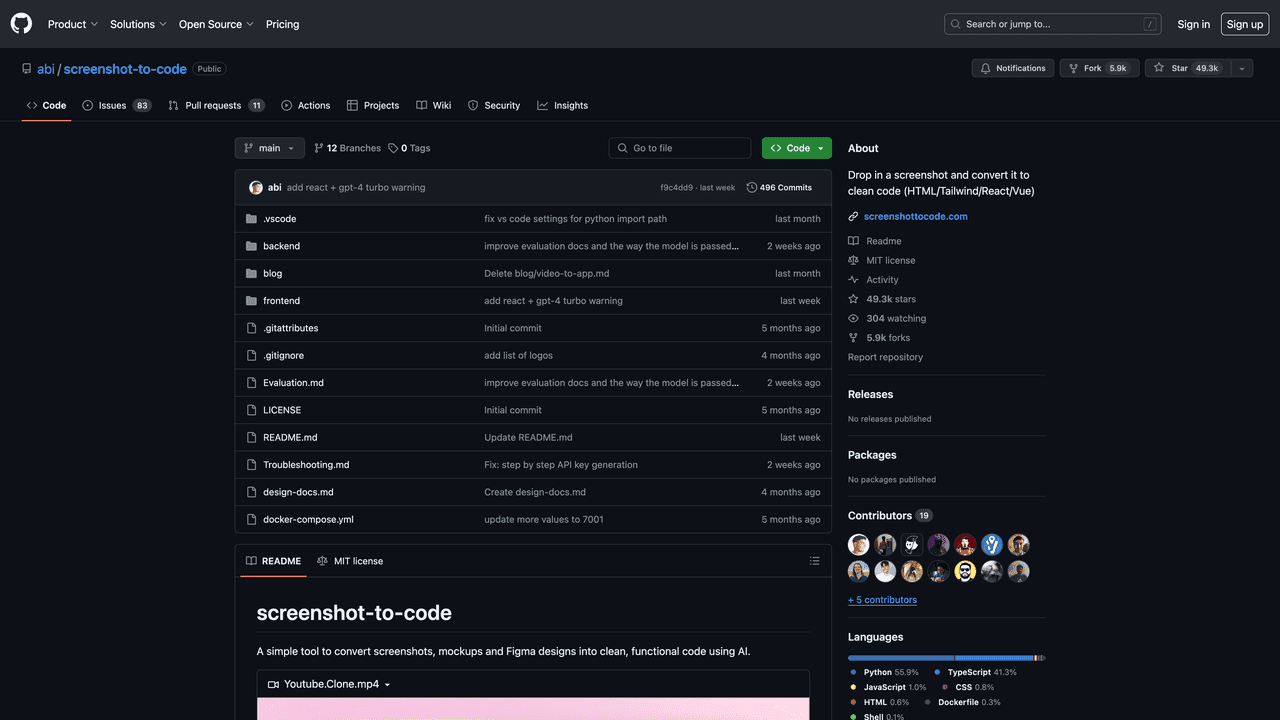This screenshot has height=720, width=1280.
Task: Click the + 5 contributors link
Action: [882, 600]
